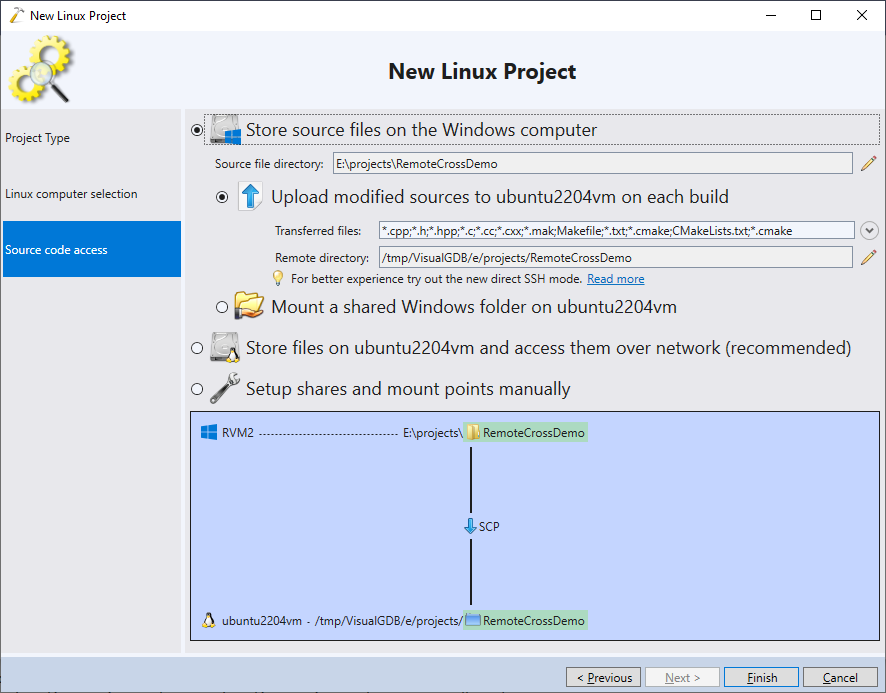Choose Mount a shared Windows folder radio option
Image resolution: width=886 pixels, height=693 pixels.
click(x=222, y=307)
